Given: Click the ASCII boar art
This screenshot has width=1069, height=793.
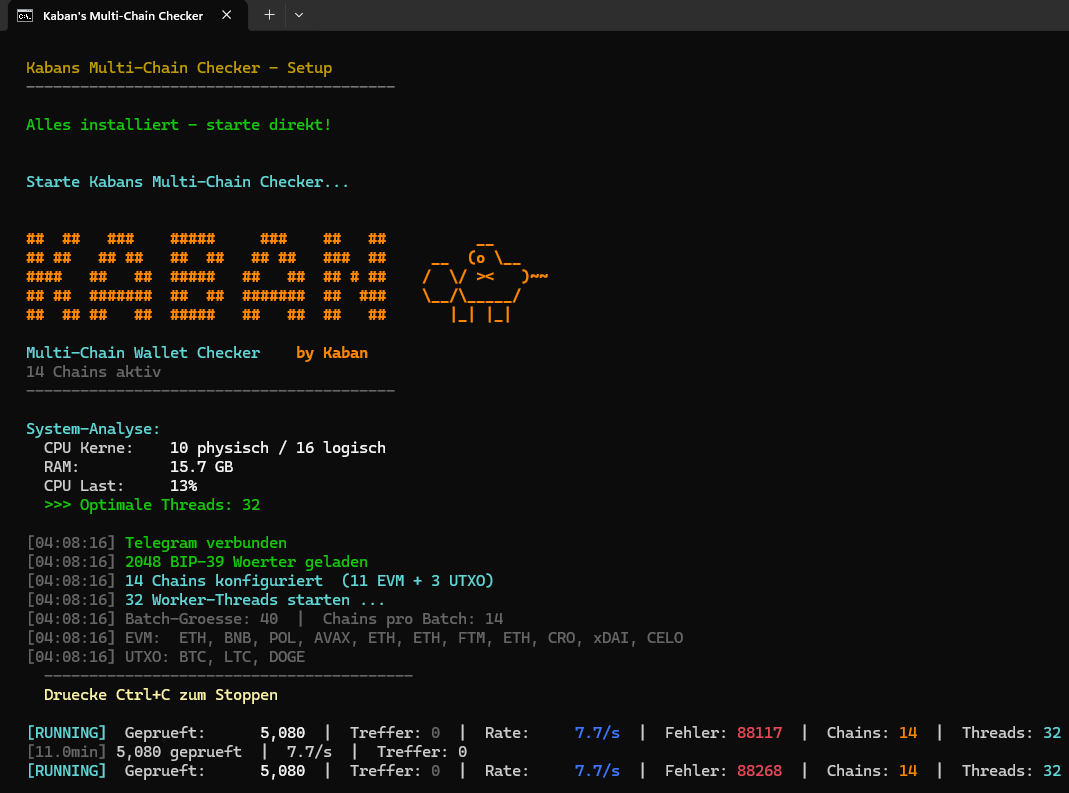Looking at the screenshot, I should click(485, 282).
